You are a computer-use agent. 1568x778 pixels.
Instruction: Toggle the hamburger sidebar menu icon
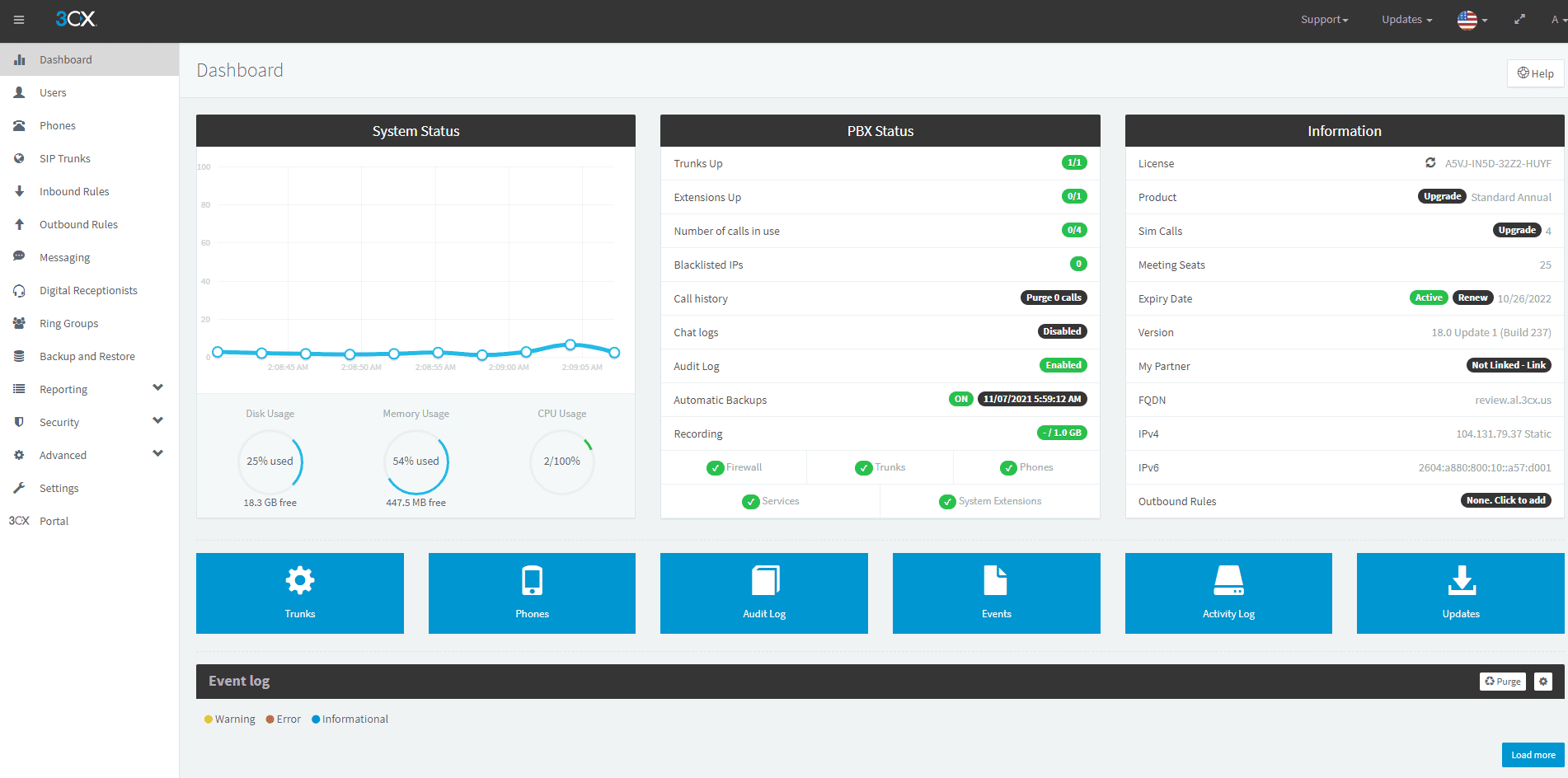(19, 20)
